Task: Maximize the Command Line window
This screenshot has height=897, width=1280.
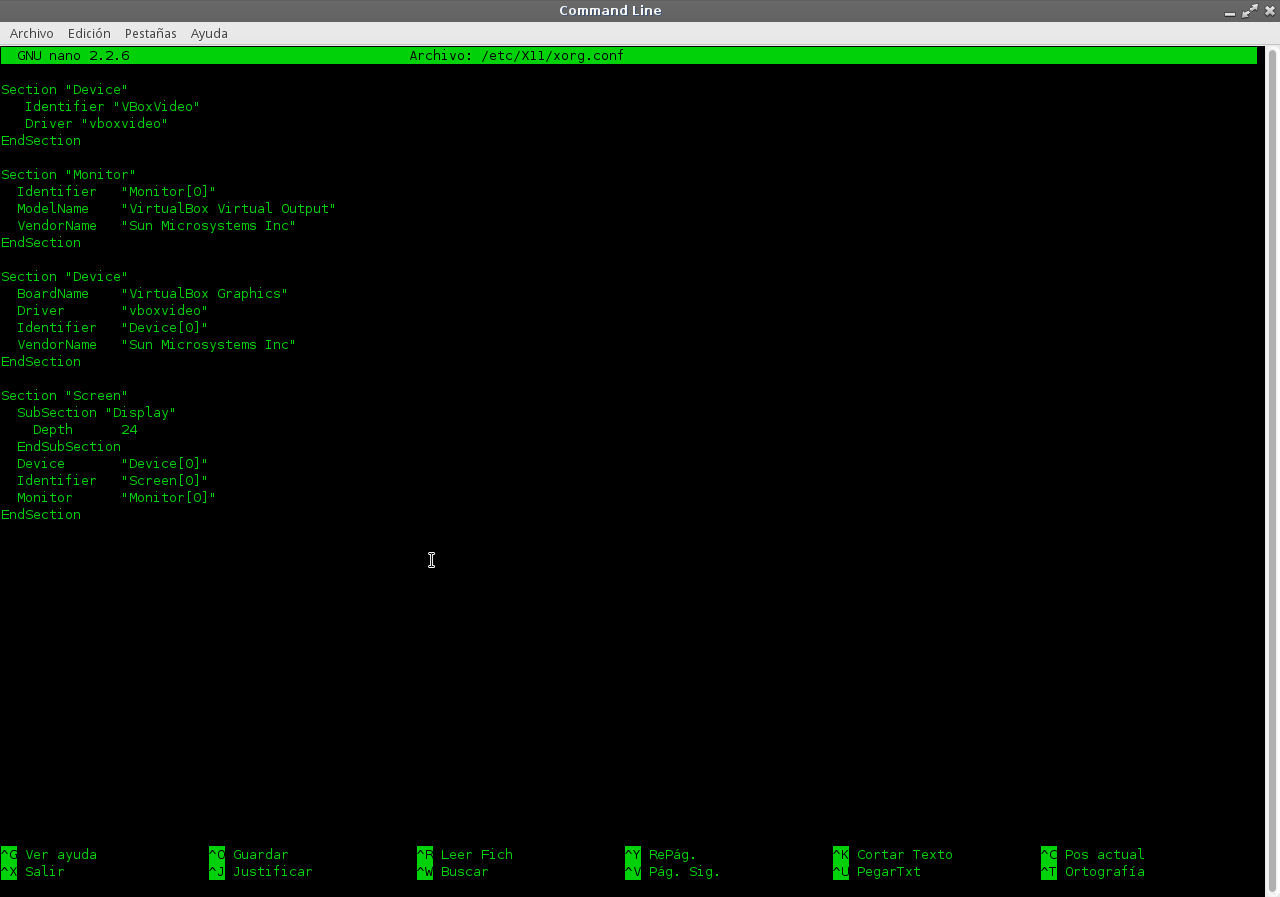Action: [1250, 11]
